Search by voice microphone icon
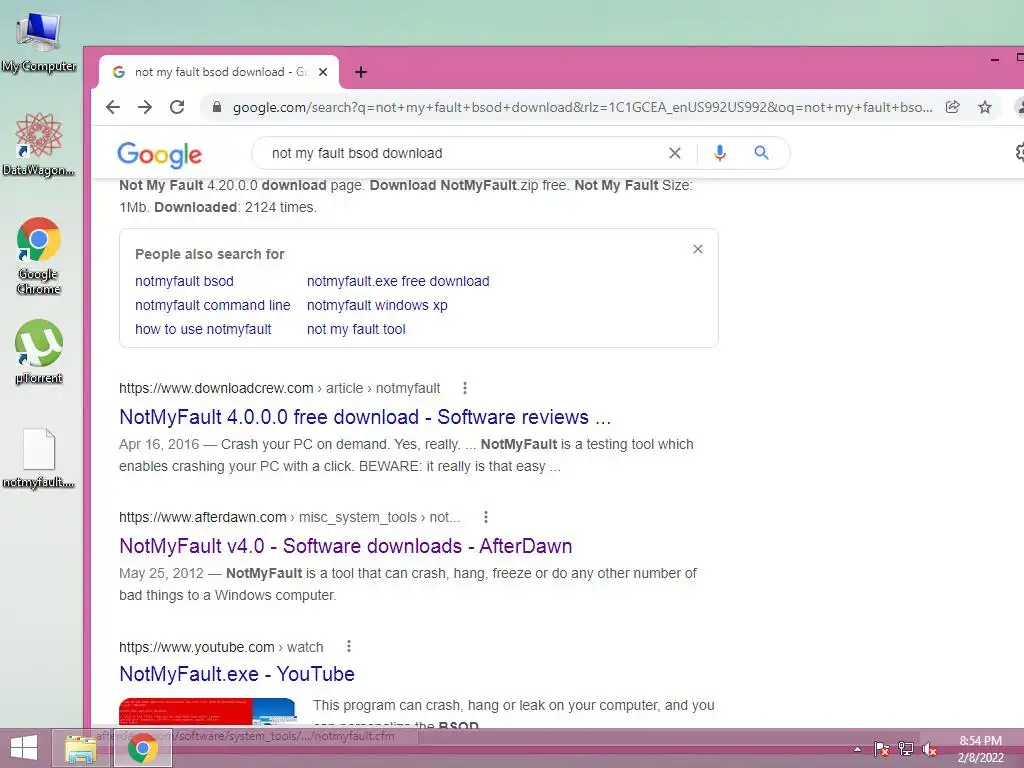This screenshot has height=768, width=1024. click(720, 153)
